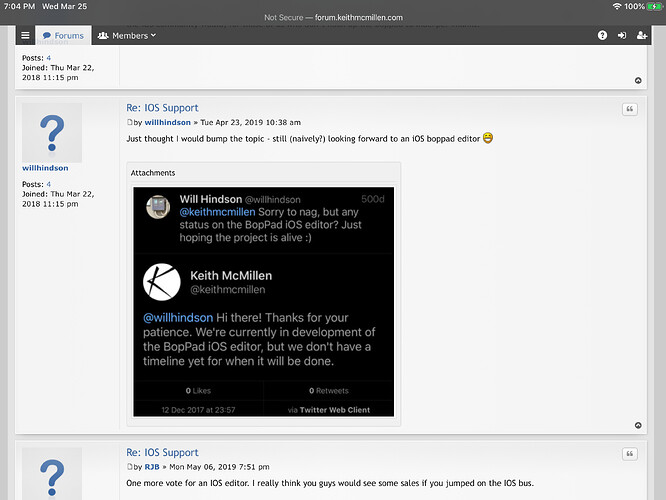Open RJB's Re: IOS Support post title
Image resolution: width=666 pixels, height=500 pixels.
click(162, 452)
